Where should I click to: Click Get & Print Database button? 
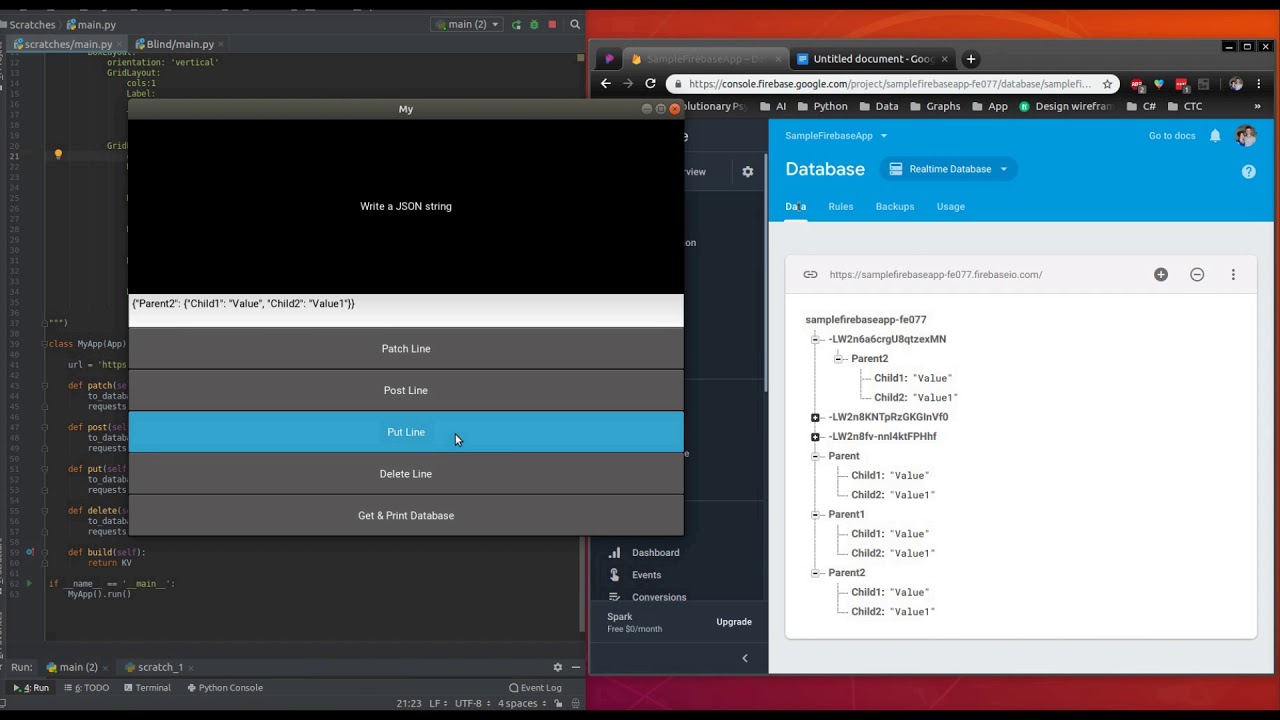(406, 515)
